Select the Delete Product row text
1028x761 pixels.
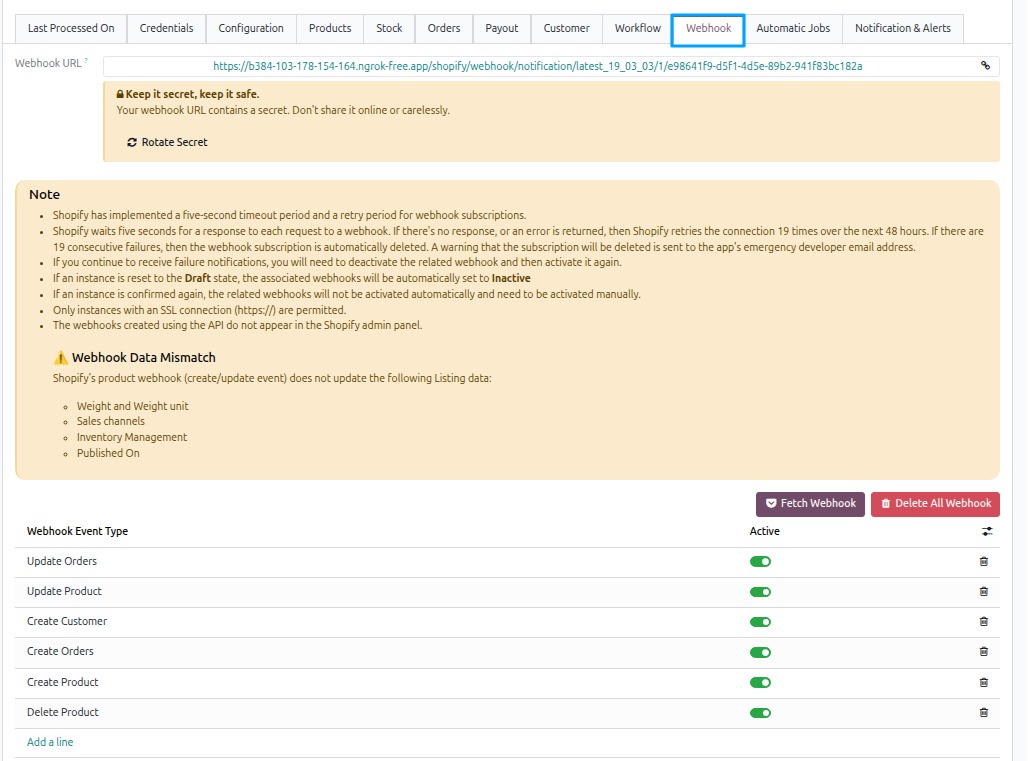63,712
